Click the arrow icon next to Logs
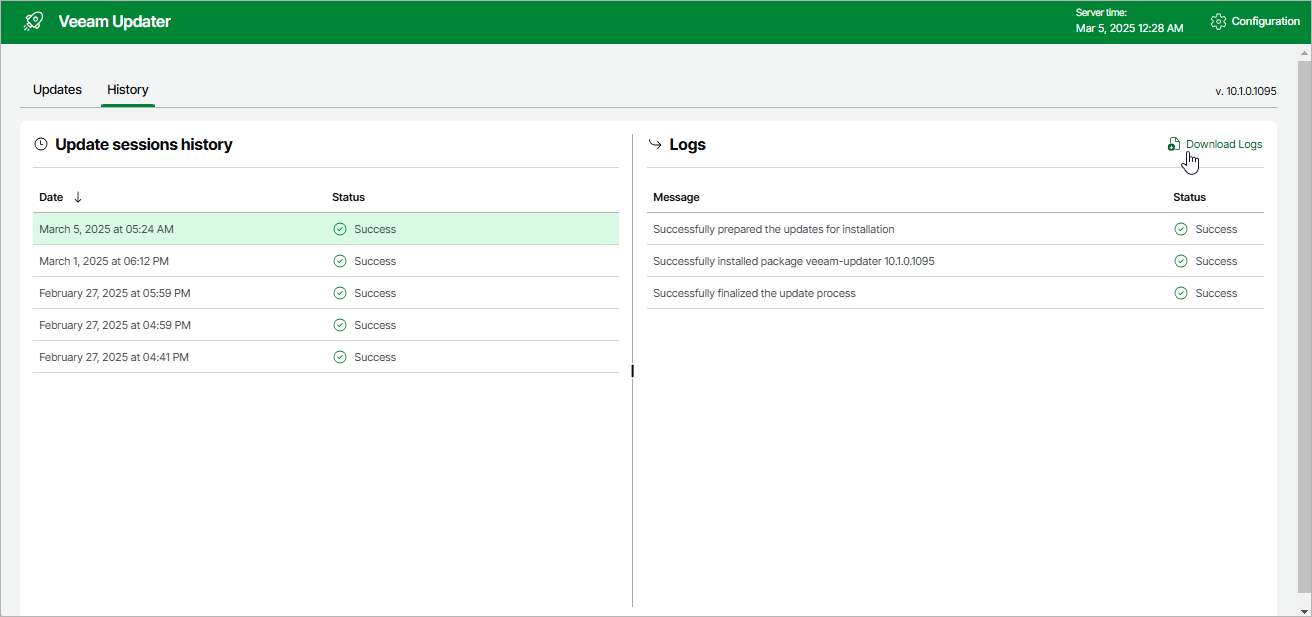The image size is (1312, 617). pos(656,145)
